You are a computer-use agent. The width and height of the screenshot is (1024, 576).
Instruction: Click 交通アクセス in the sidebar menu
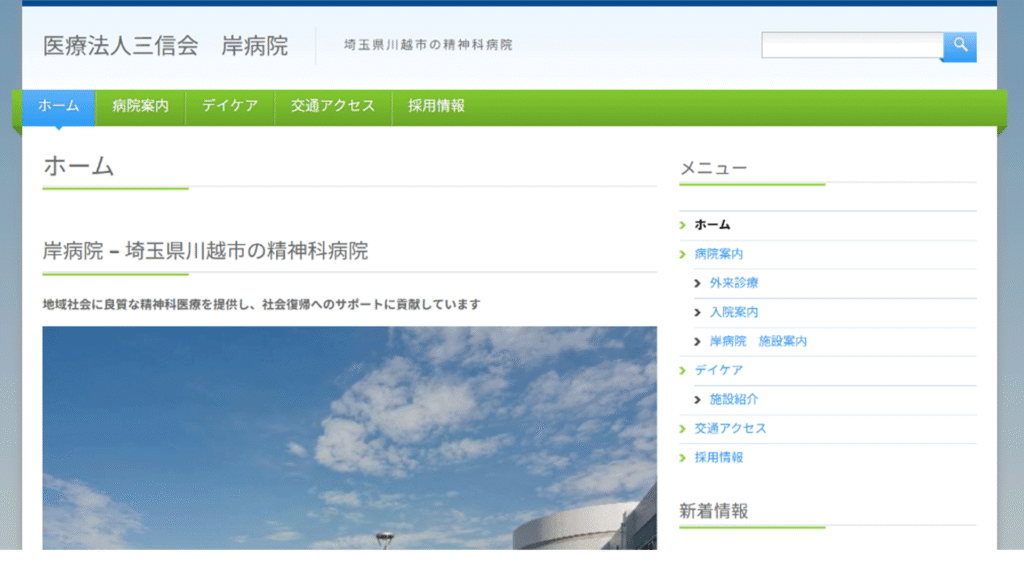[730, 428]
